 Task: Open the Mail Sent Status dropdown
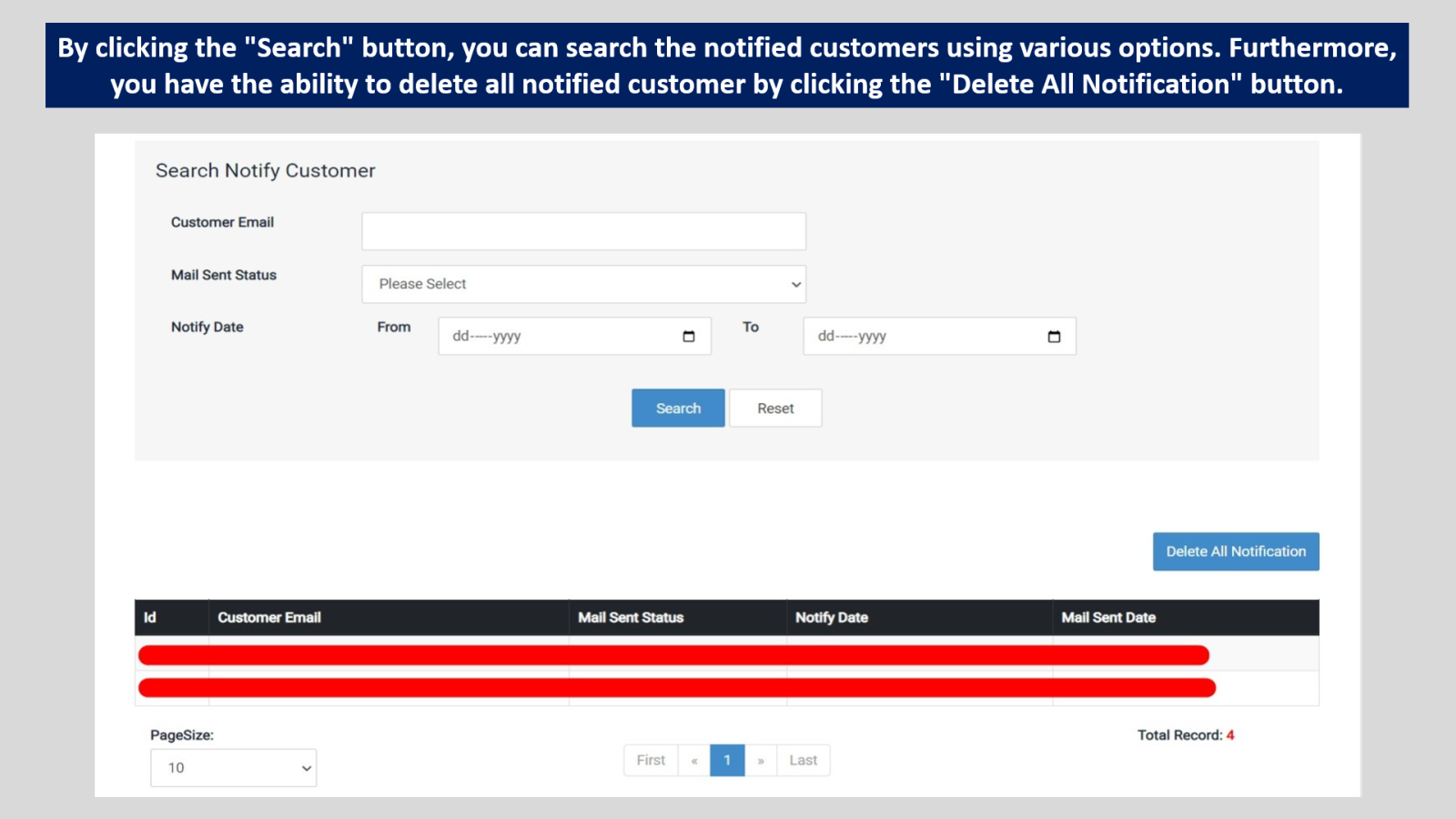click(582, 283)
